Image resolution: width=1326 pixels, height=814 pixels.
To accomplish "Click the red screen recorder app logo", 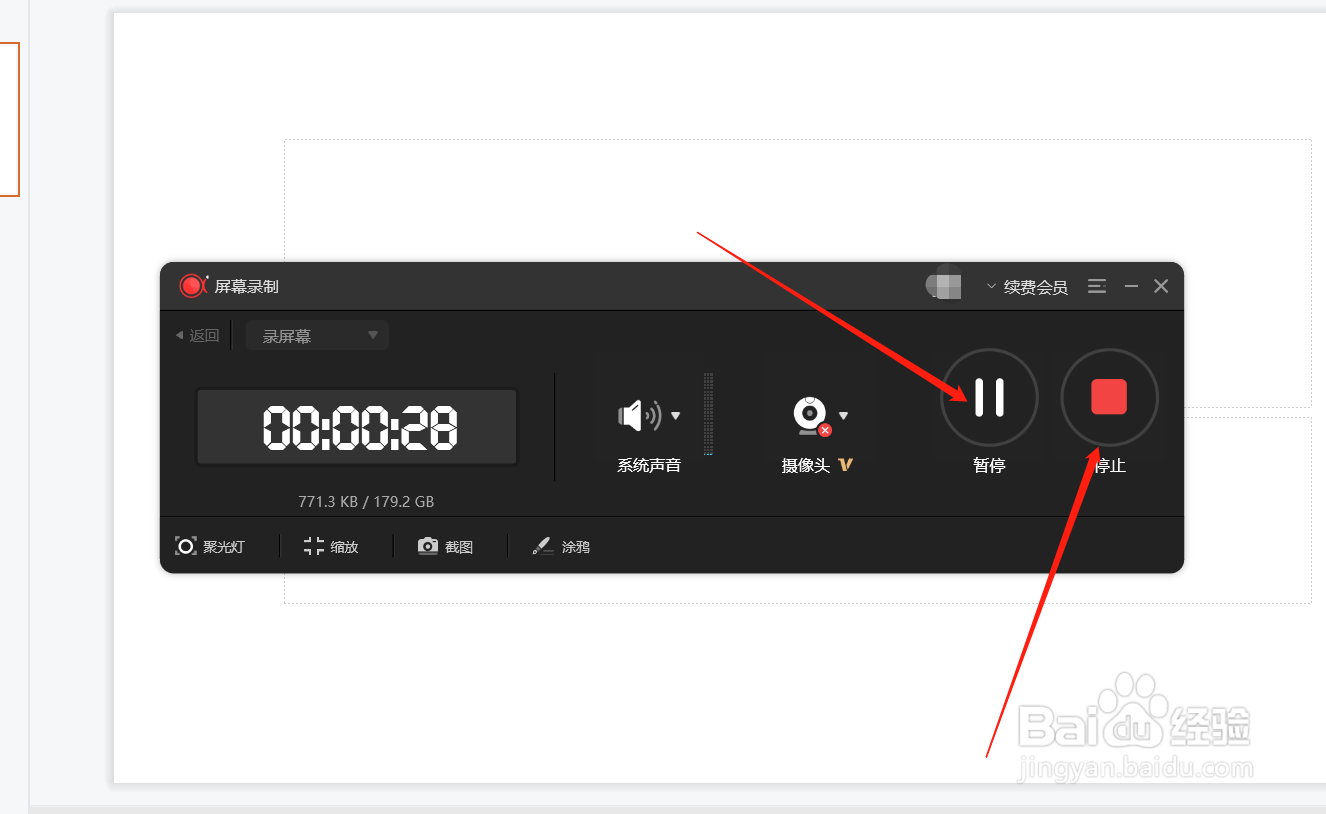I will [193, 286].
